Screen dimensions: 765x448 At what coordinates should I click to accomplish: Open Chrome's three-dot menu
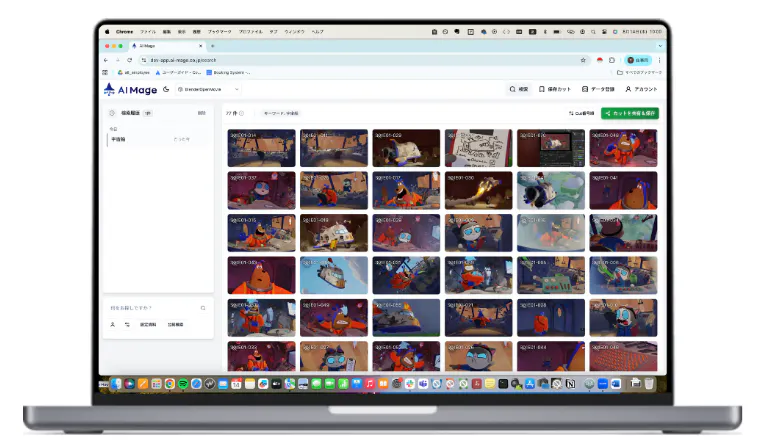659,60
